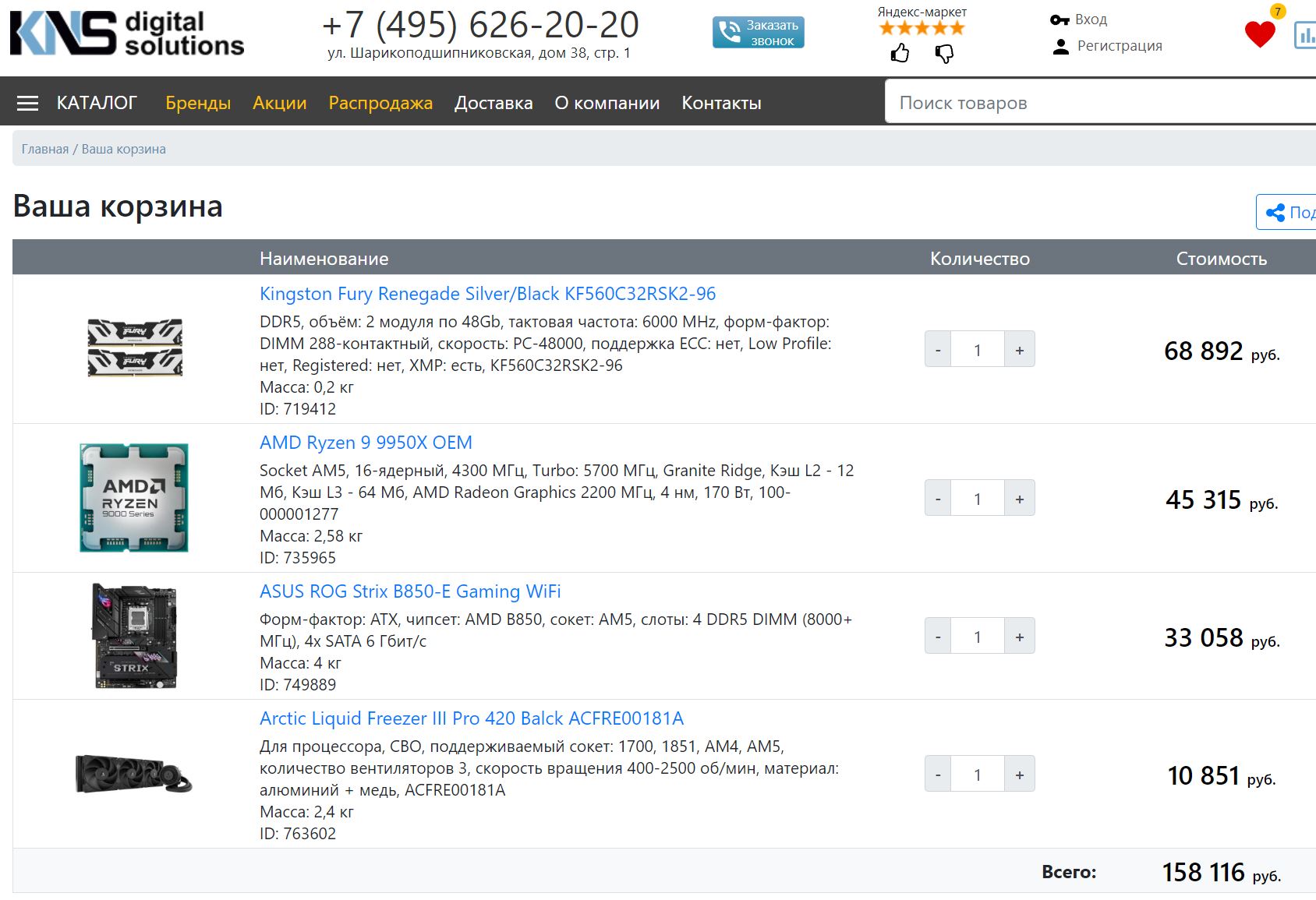
Task: Go to Главная in the breadcrumb
Action: click(45, 149)
